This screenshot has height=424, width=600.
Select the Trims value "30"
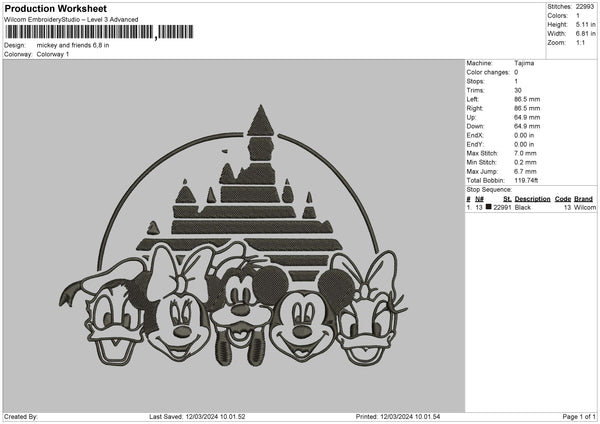(x=518, y=90)
